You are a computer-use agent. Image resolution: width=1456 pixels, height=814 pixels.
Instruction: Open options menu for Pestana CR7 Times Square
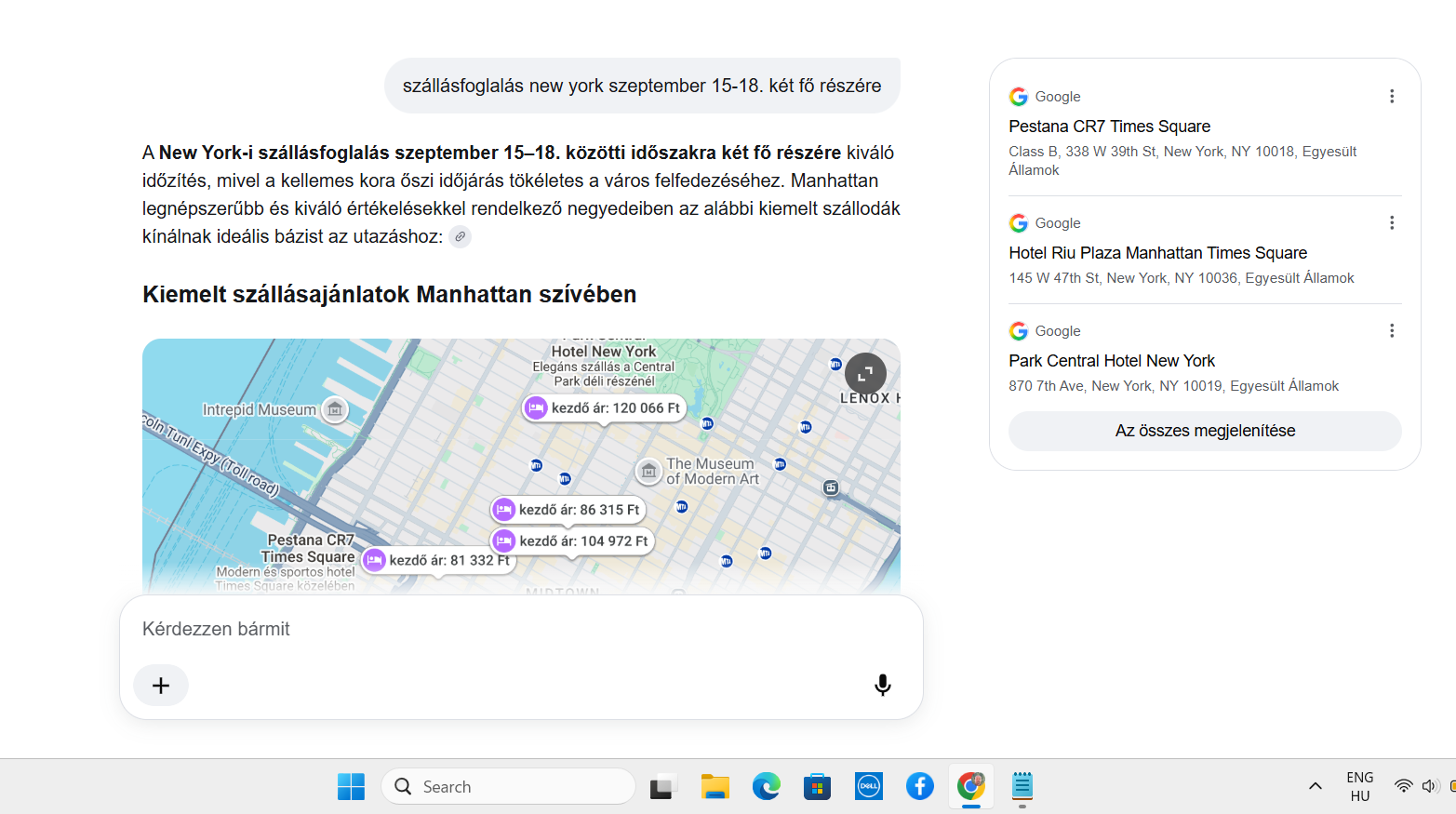click(1392, 97)
